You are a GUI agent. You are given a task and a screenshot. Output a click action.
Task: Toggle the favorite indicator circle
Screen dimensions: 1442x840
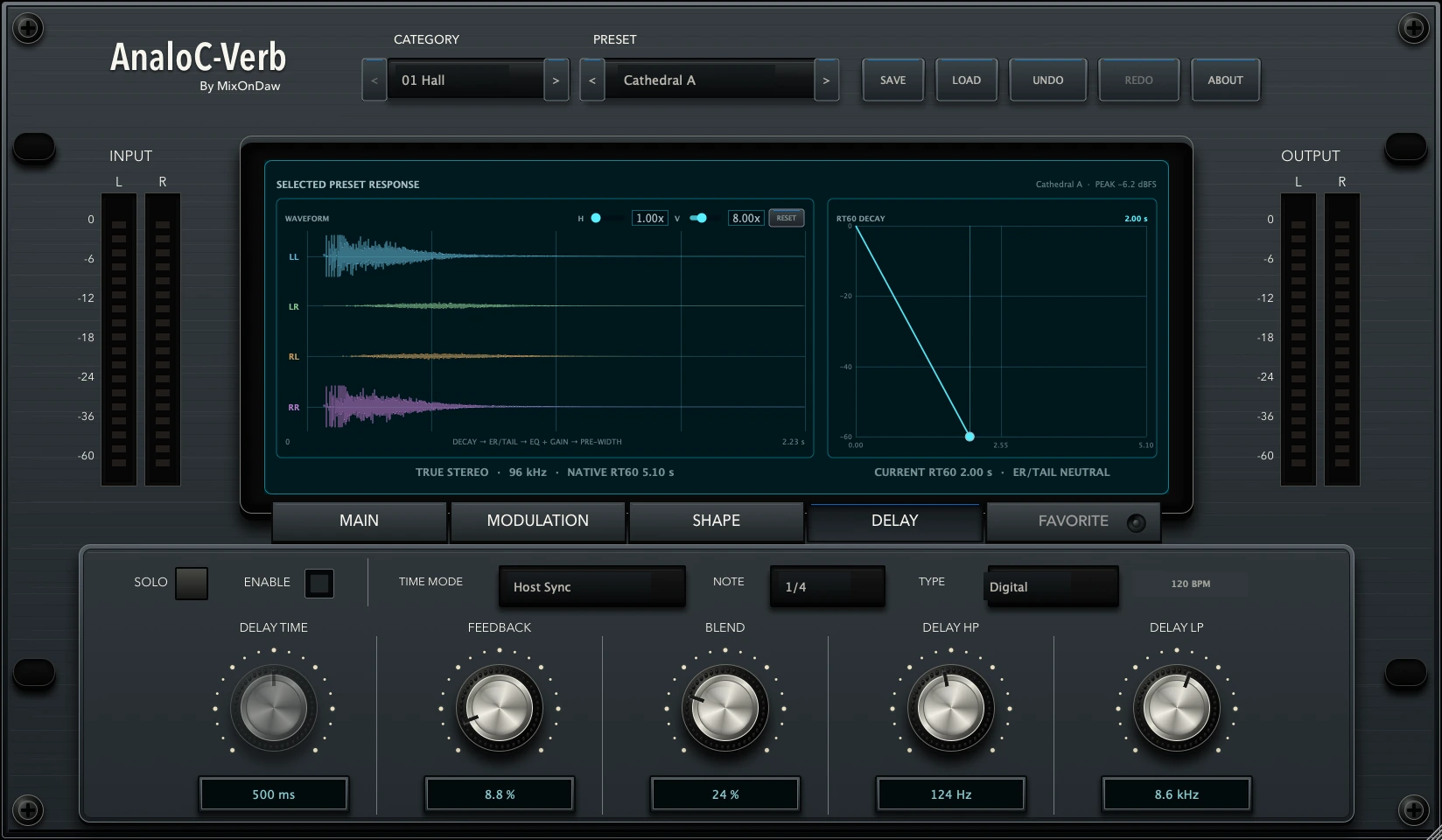pos(1137,523)
